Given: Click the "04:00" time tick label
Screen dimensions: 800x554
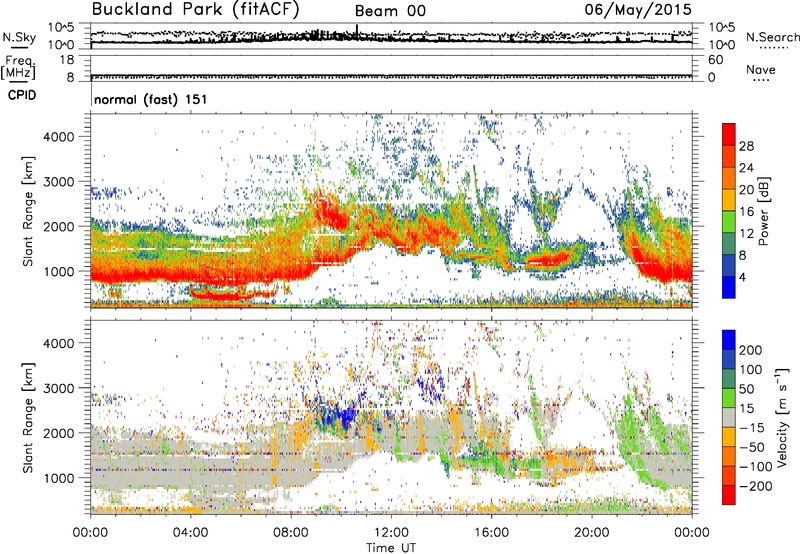Looking at the screenshot, I should click(190, 533).
